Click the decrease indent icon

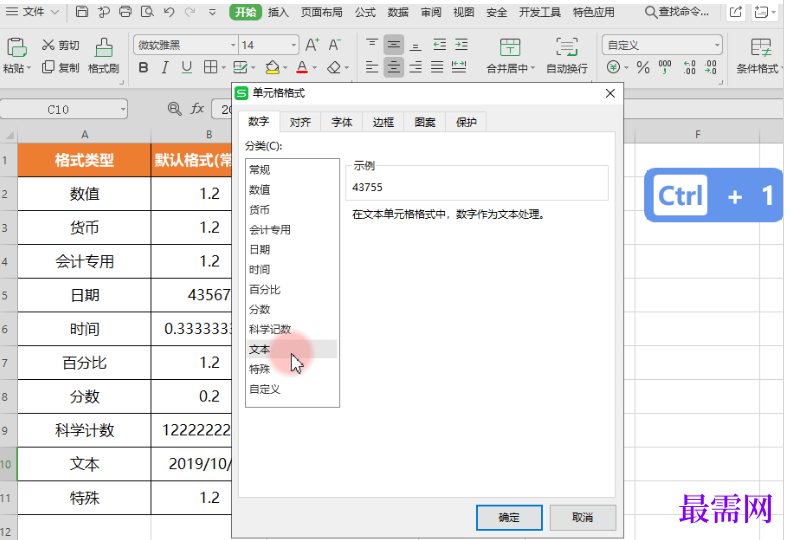pos(439,45)
